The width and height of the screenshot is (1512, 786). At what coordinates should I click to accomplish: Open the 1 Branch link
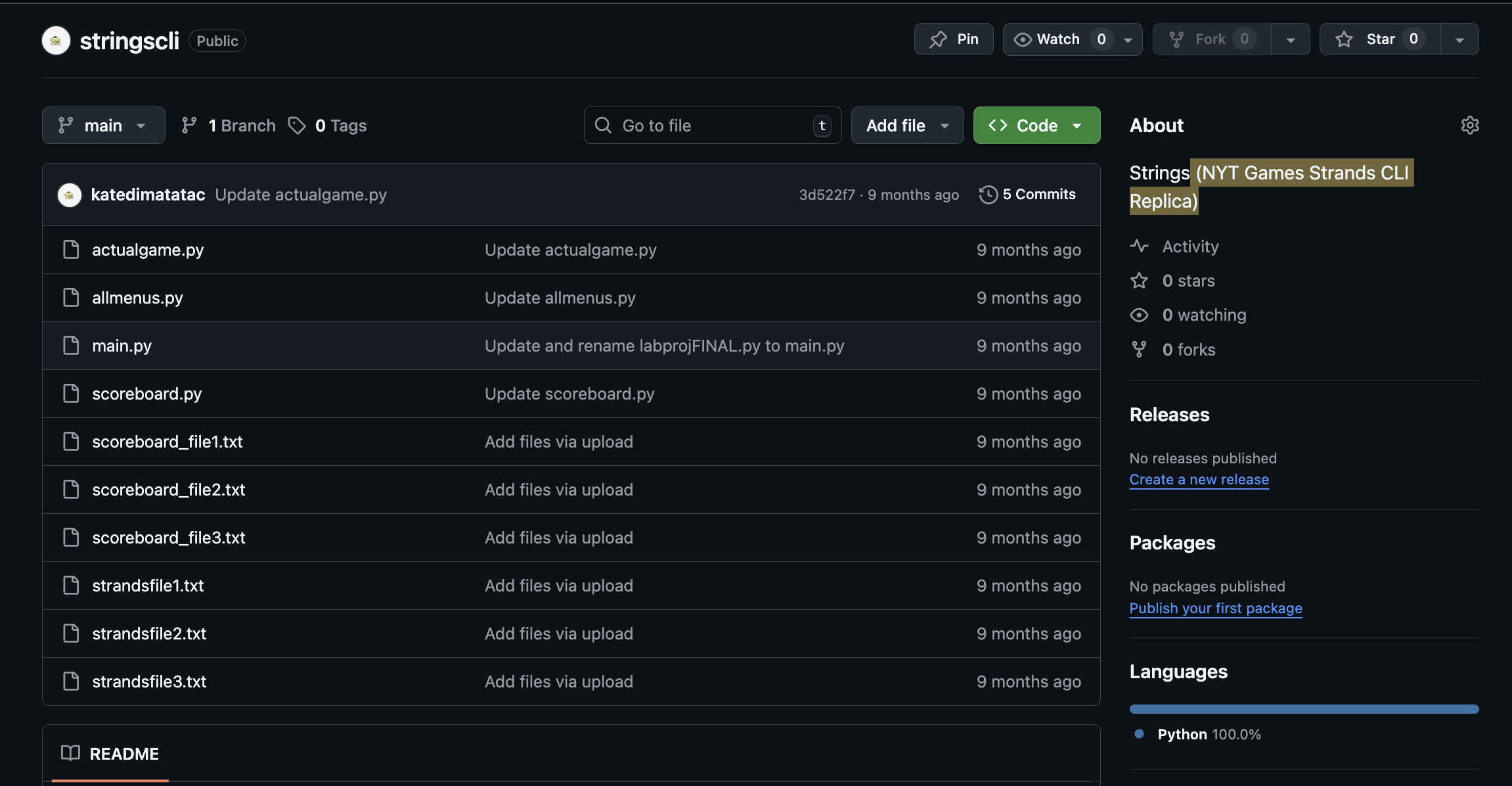(x=229, y=126)
